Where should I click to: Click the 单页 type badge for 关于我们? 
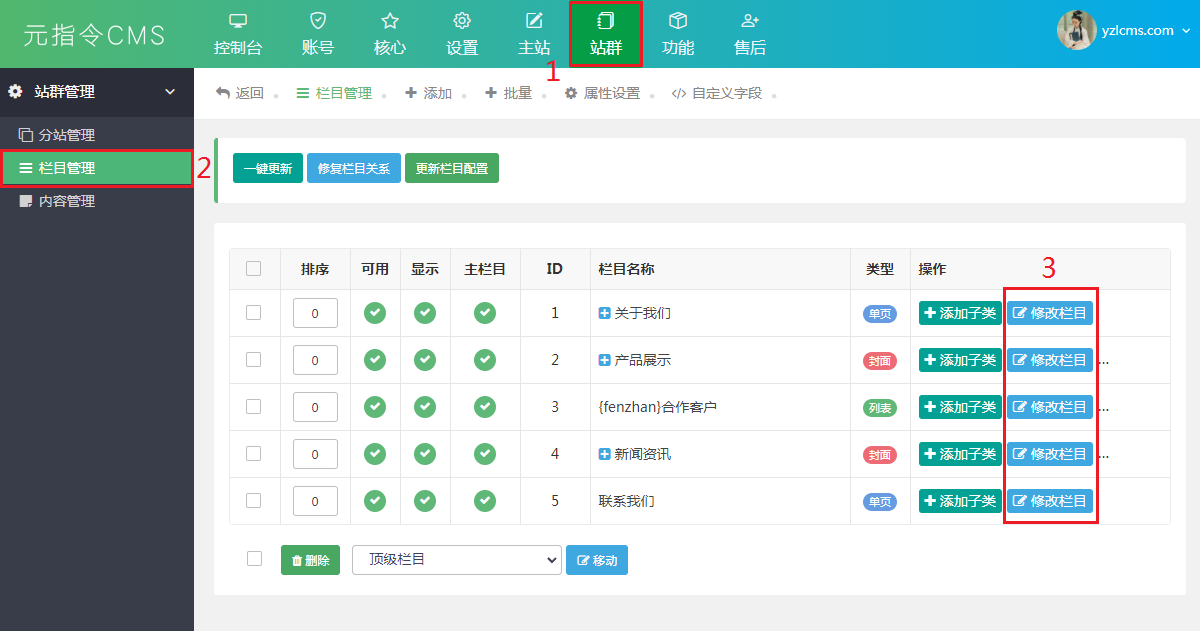click(x=880, y=314)
